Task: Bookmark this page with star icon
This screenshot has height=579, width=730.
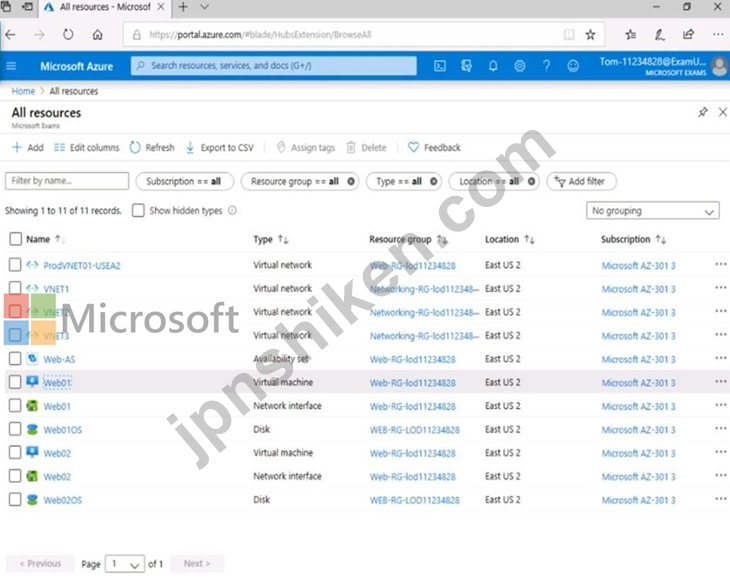Action: (590, 34)
